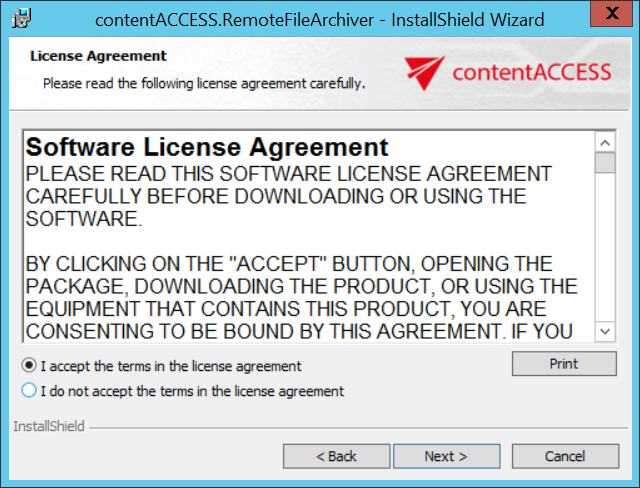
Task: Cancel the installation wizard
Action: click(565, 456)
